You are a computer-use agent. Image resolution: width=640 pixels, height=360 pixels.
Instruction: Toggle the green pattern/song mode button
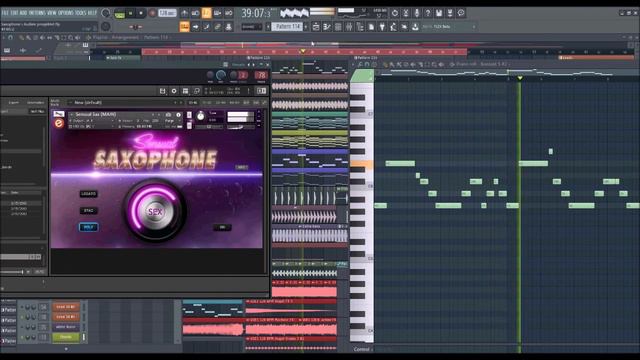tap(120, 14)
